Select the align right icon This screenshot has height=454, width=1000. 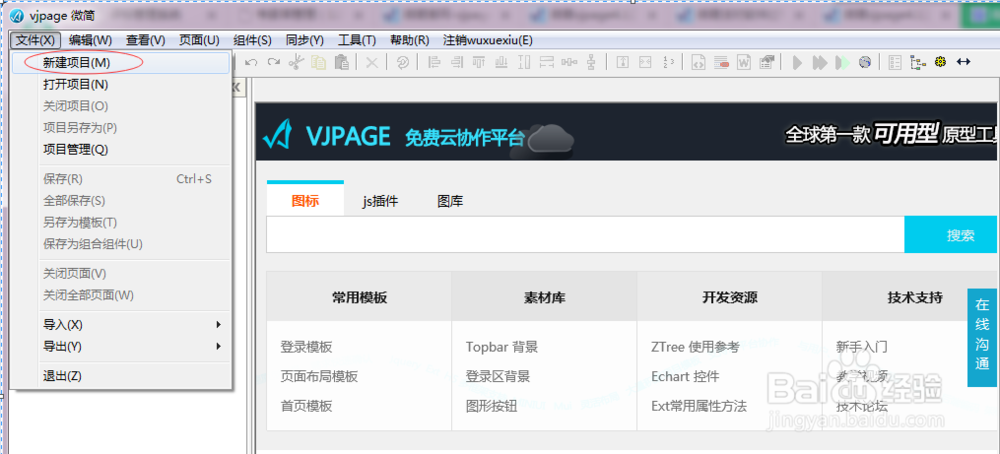pyautogui.click(x=457, y=62)
